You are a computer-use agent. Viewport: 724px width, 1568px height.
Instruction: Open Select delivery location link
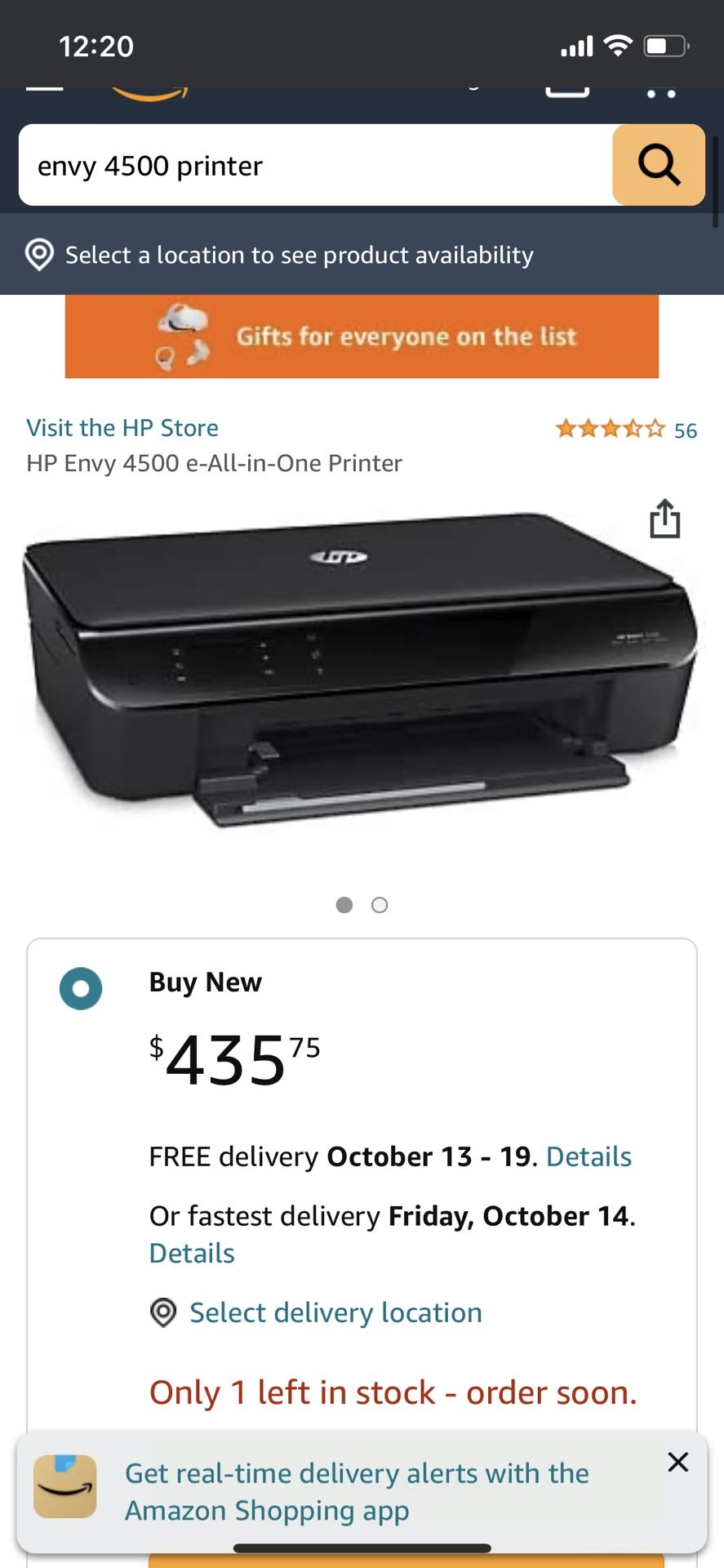[x=335, y=1312]
